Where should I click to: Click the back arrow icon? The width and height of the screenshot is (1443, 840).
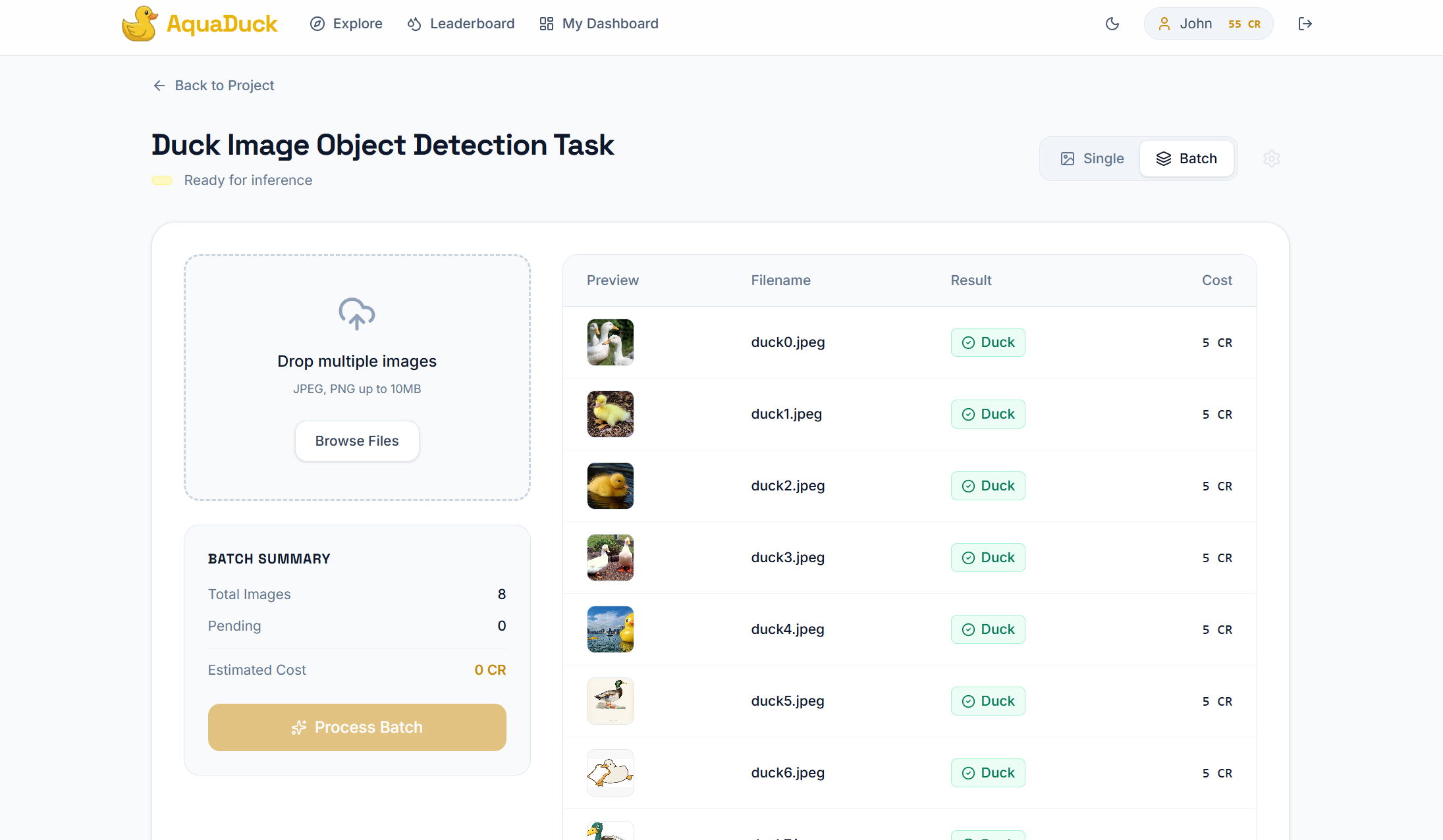[159, 86]
